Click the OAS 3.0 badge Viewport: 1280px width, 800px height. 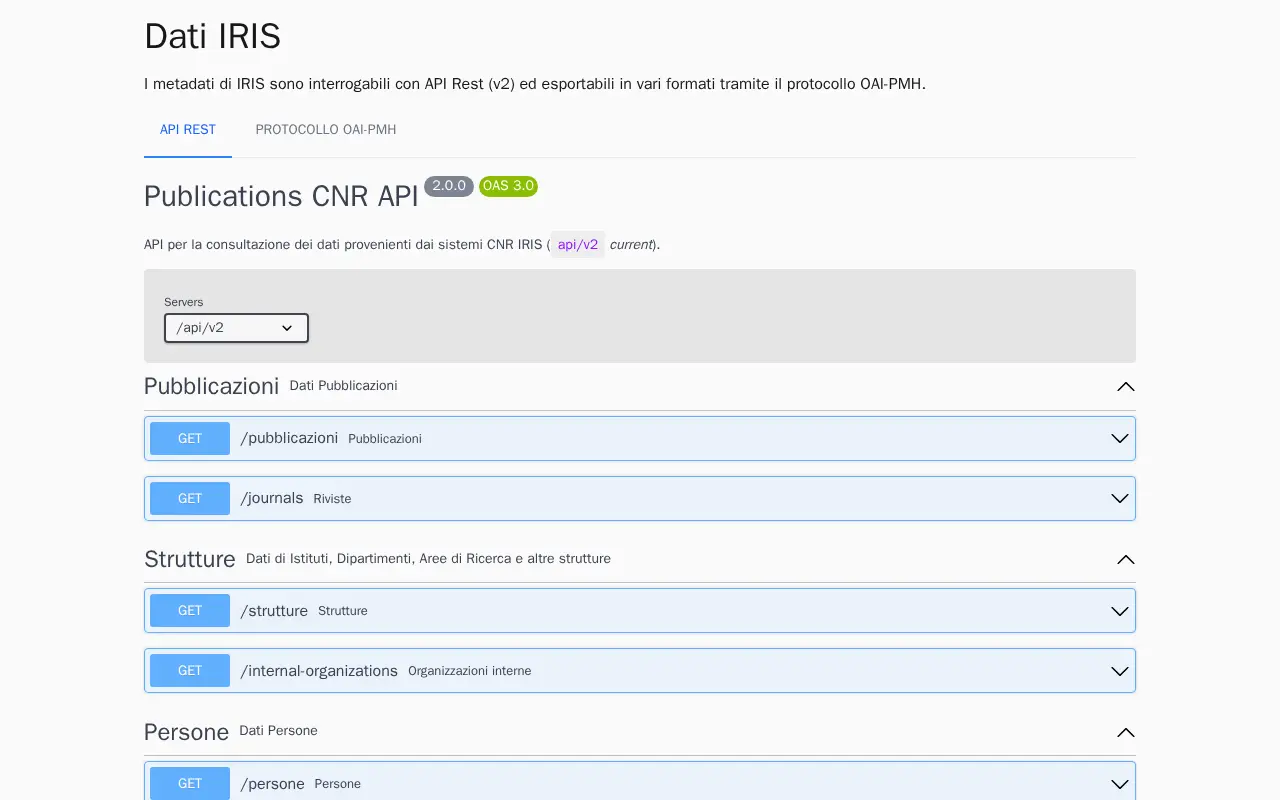508,186
